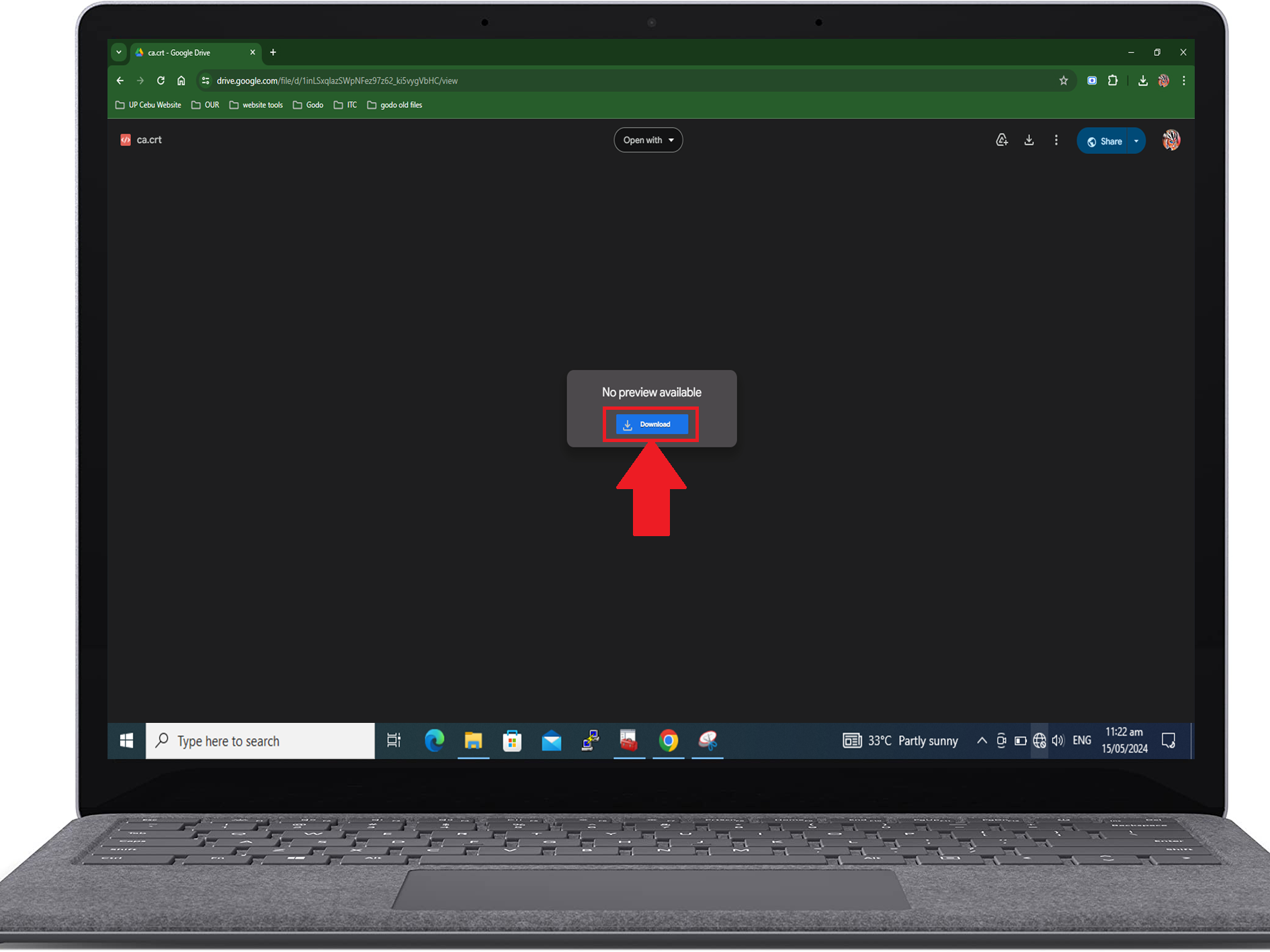Open the clock showing 11:22 am

click(x=1124, y=740)
